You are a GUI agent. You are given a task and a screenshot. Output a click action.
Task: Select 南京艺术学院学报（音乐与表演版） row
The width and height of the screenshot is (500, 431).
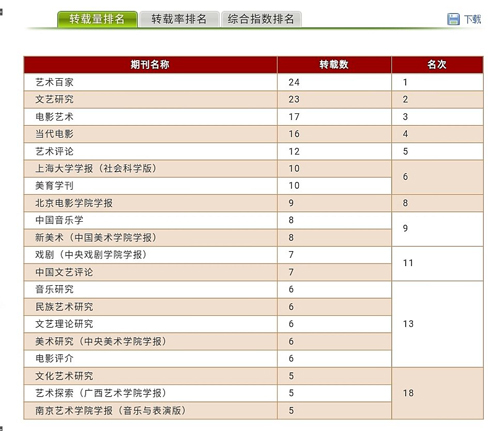pos(207,410)
